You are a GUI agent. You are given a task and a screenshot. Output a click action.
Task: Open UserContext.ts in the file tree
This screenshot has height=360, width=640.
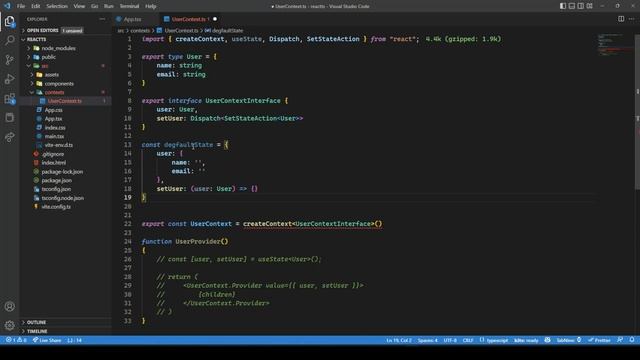point(65,101)
